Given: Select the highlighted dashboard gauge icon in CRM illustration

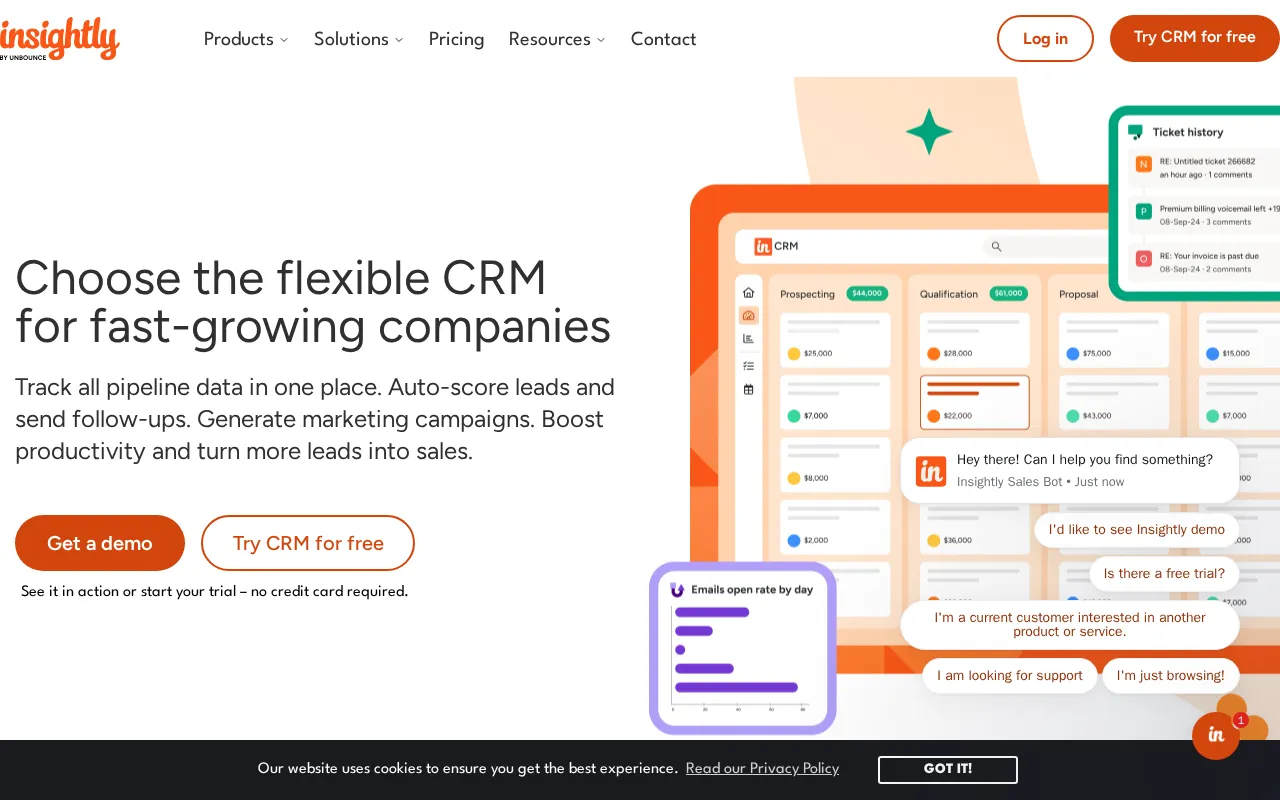Looking at the screenshot, I should 748,316.
